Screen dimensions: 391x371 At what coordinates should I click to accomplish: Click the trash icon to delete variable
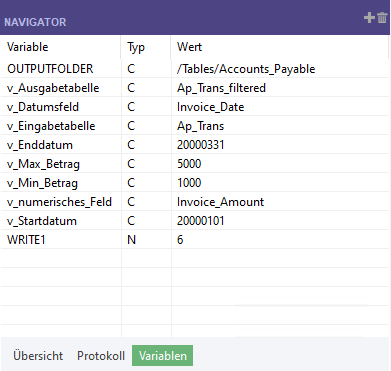[x=382, y=17]
